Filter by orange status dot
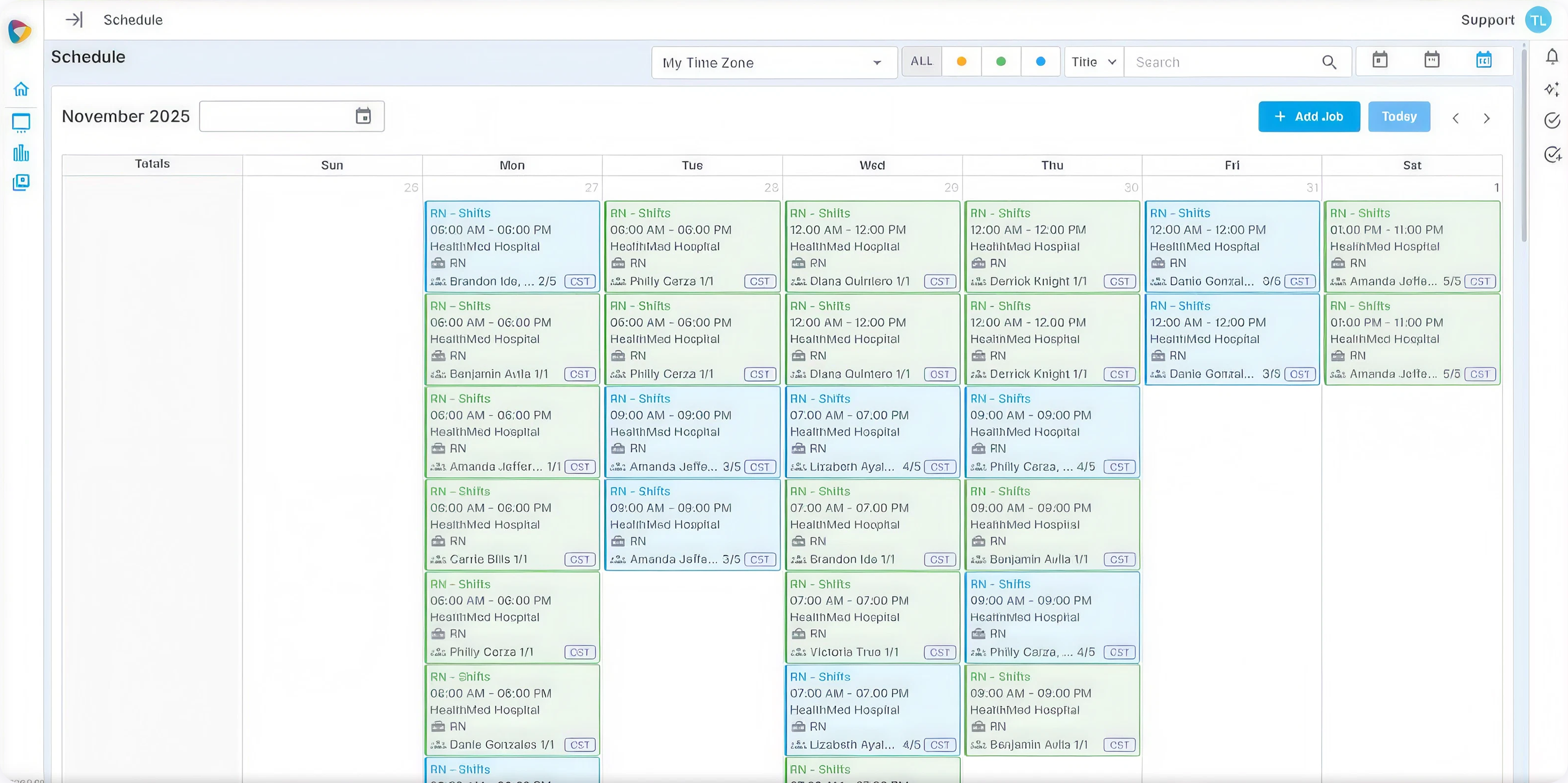 coord(961,62)
